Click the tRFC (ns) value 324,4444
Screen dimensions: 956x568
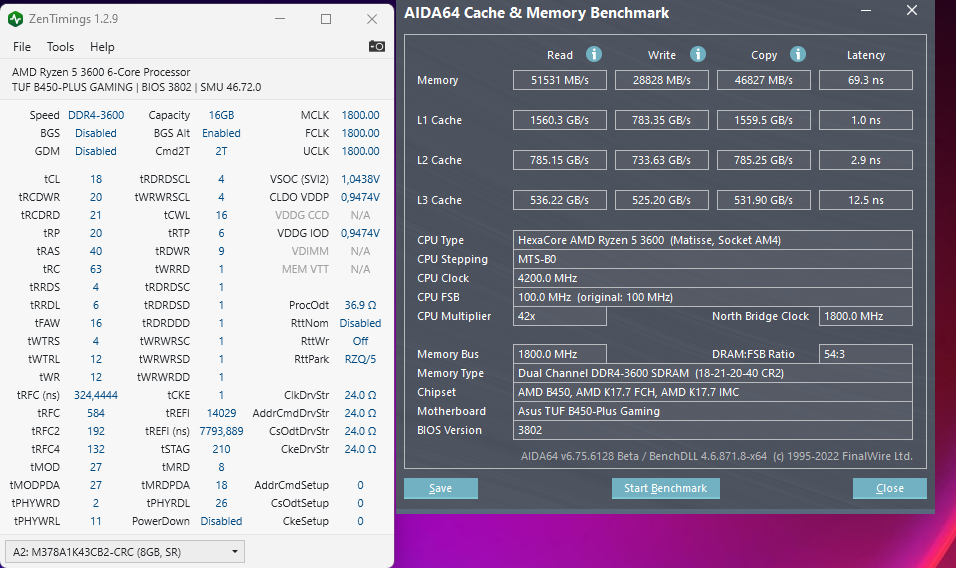pos(96,395)
